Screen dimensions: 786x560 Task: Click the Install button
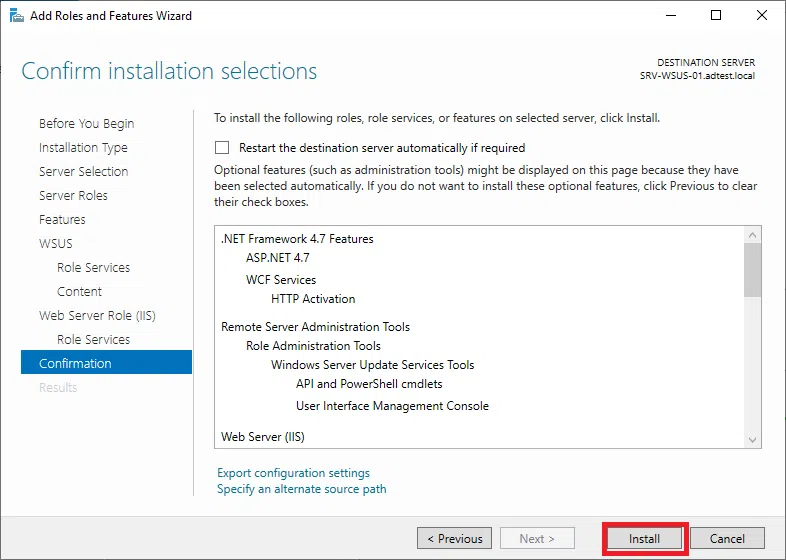pos(644,538)
